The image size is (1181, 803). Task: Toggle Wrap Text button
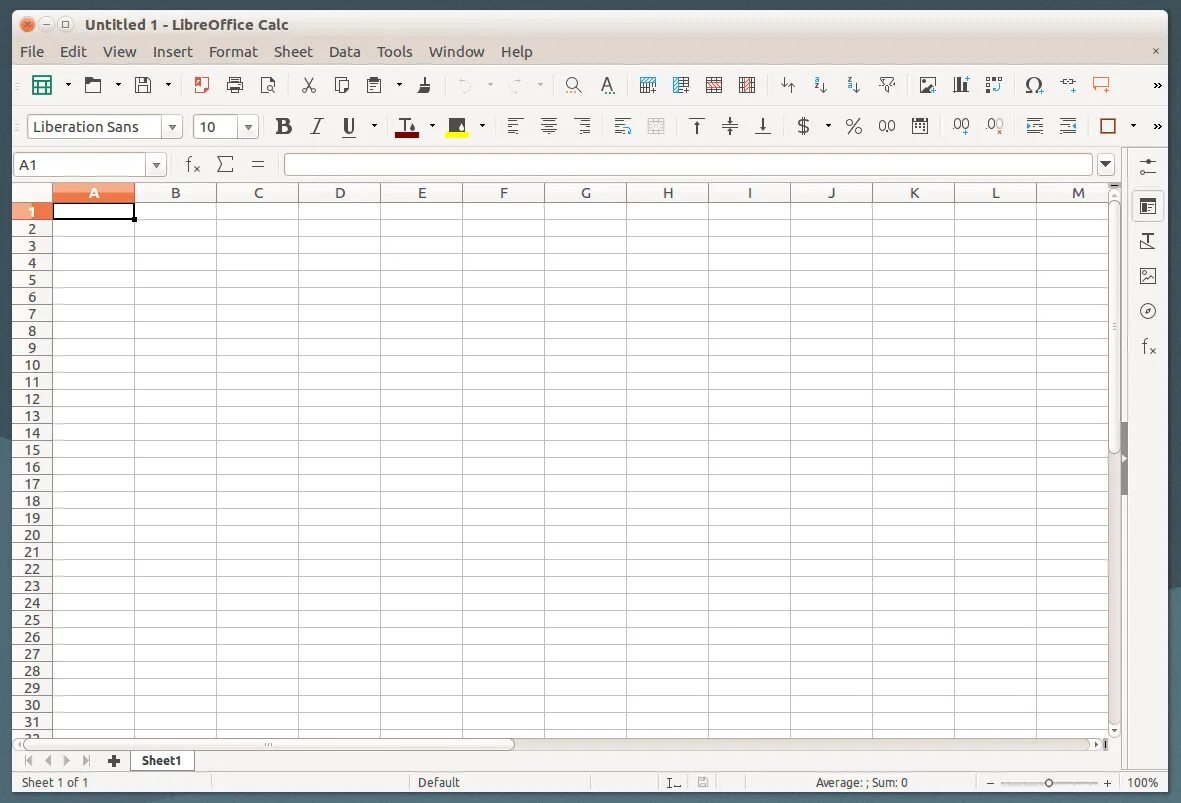pyautogui.click(x=622, y=127)
